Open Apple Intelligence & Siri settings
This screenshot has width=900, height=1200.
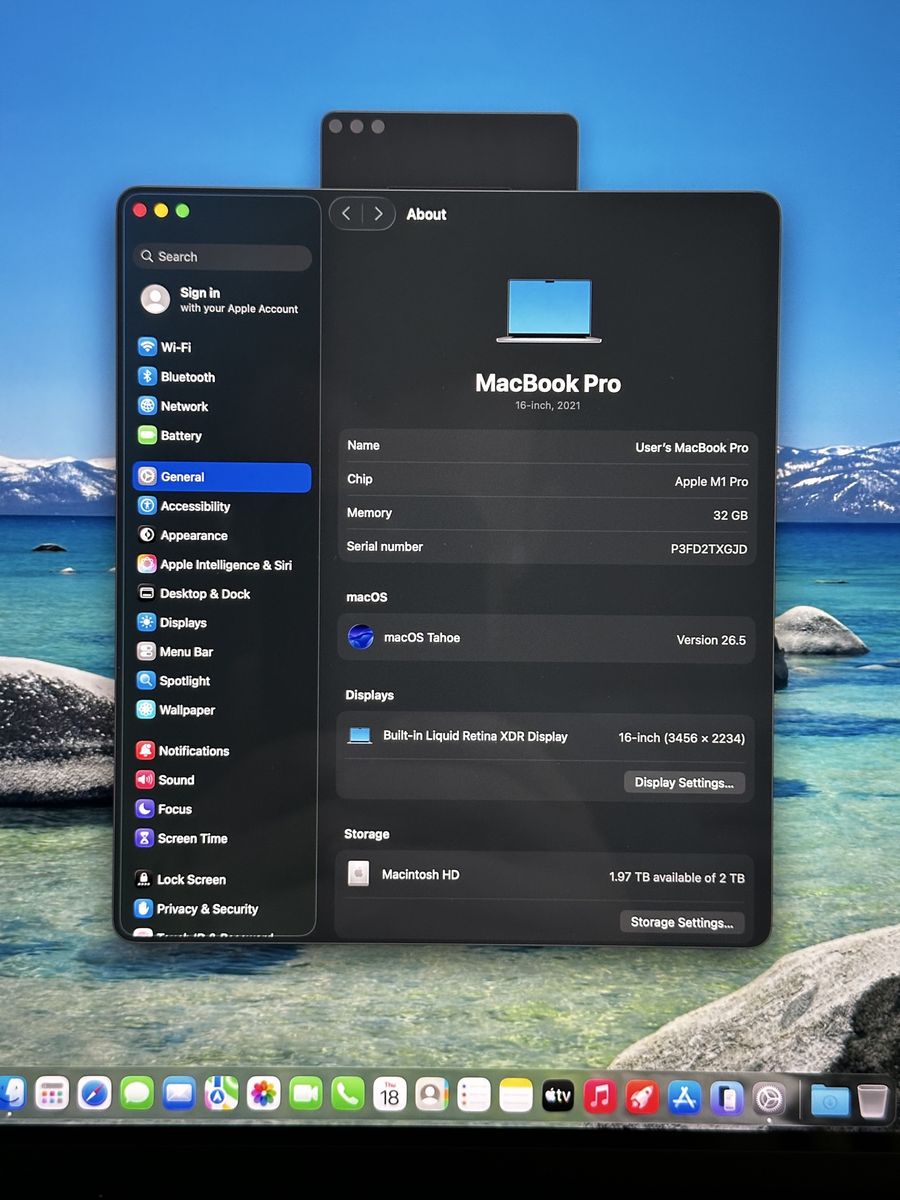tap(223, 564)
